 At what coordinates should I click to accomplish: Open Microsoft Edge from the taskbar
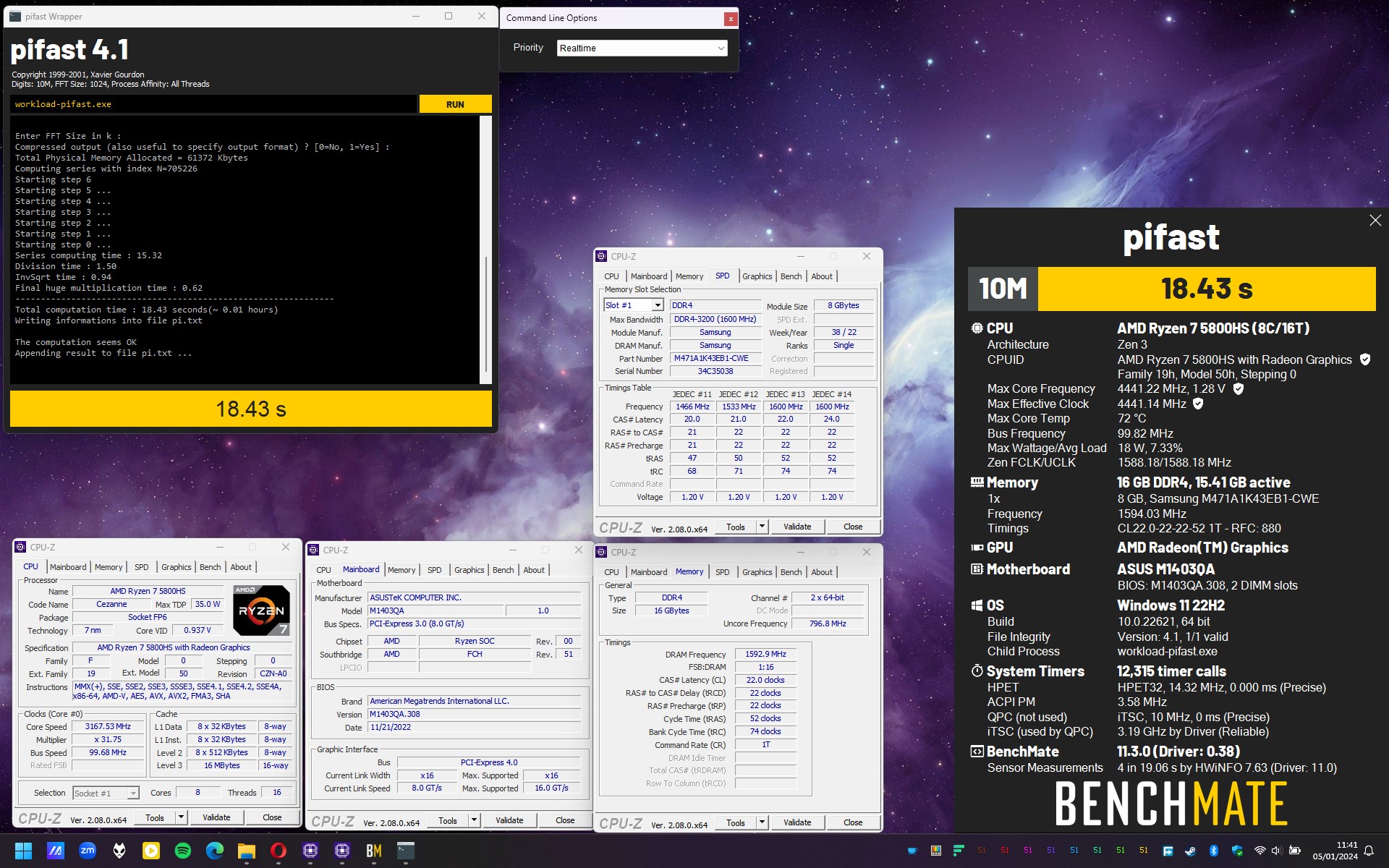pos(215,851)
